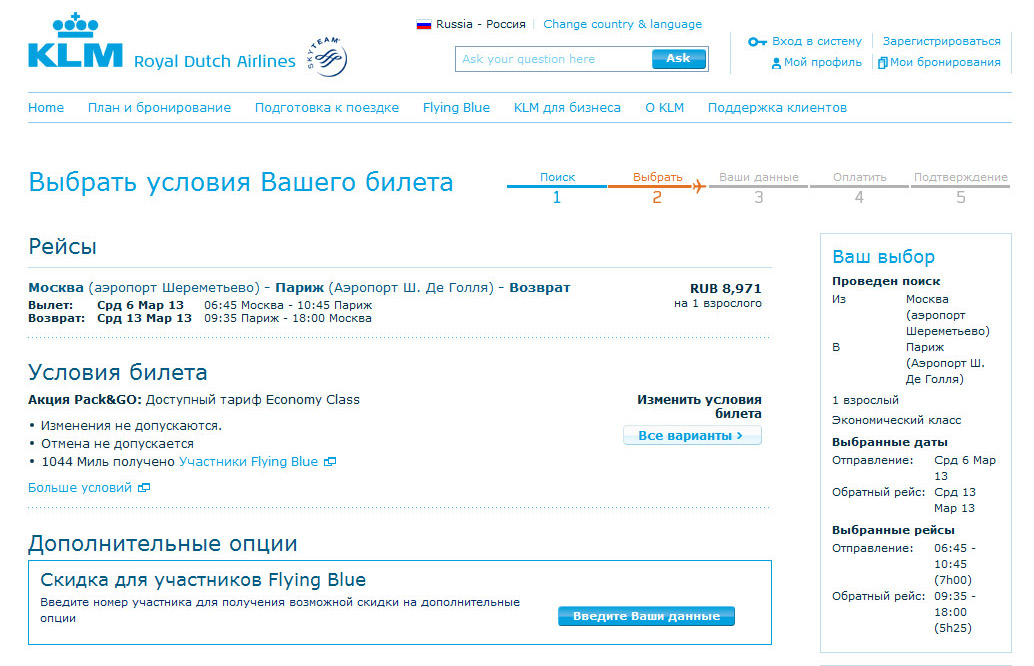This screenshot has height=666, width=1034.
Task: Focus the Ask your question here field
Action: (553, 59)
